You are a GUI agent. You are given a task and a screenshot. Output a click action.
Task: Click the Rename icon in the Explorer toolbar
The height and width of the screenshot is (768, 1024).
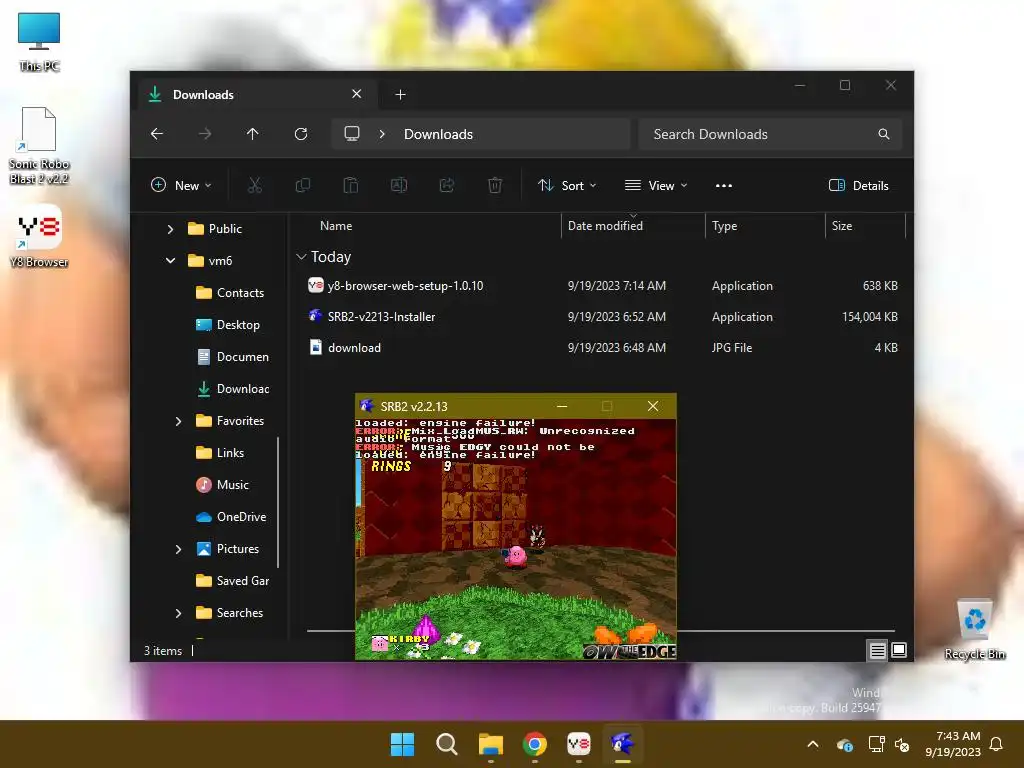point(398,185)
